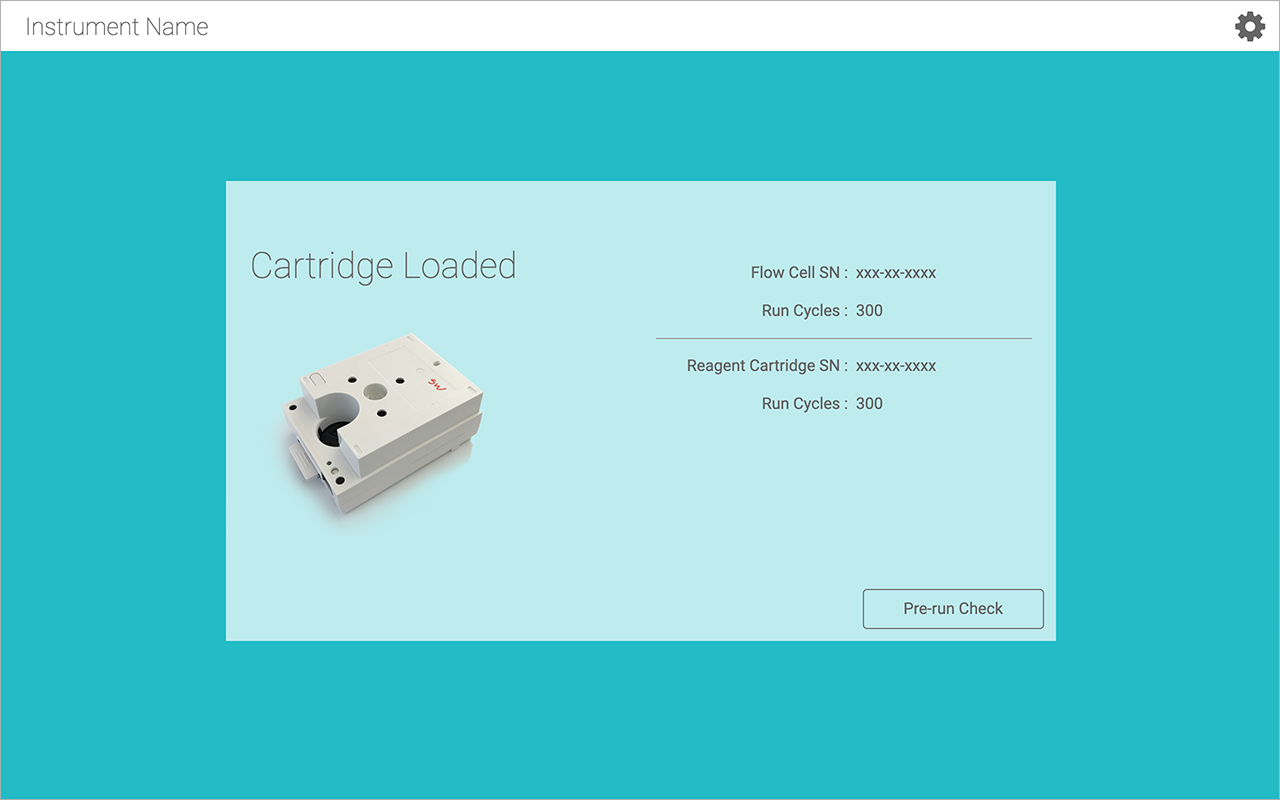Click the small round port on cartridge top
1280x800 pixels.
tap(375, 392)
